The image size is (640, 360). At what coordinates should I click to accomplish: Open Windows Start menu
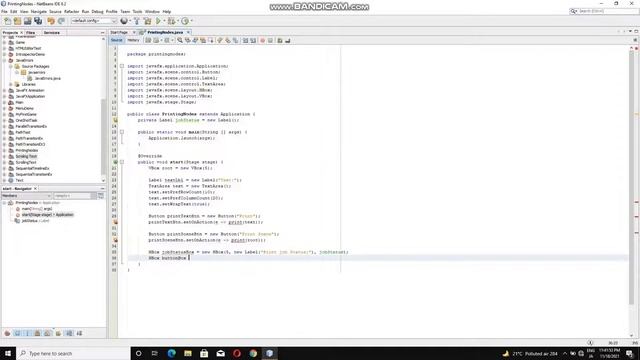8,353
